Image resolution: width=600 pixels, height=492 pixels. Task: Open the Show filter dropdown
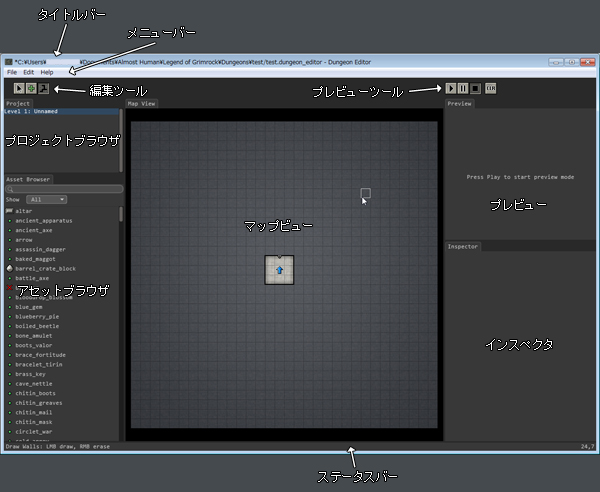click(x=48, y=199)
